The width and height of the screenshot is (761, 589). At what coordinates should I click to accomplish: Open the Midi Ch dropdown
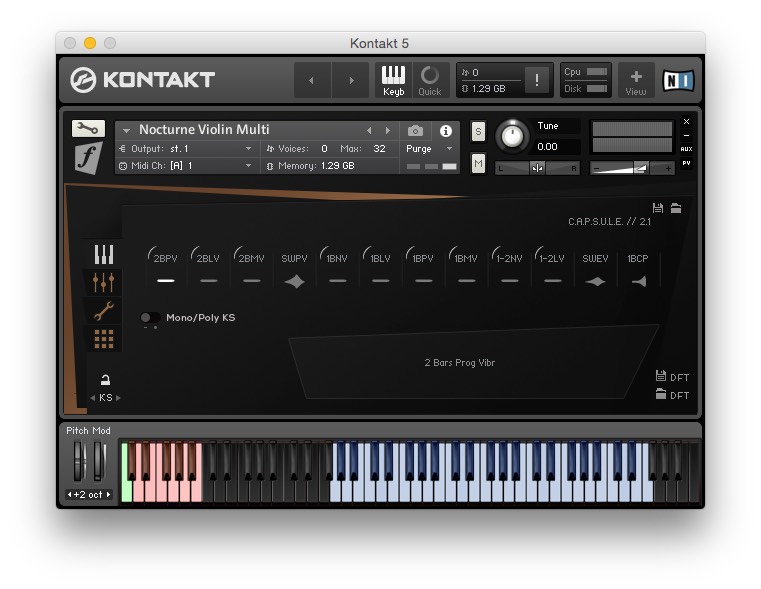[x=186, y=165]
